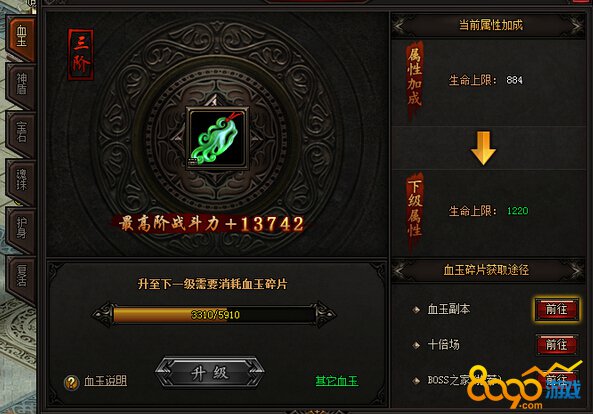Screen dimensions: 593x414
Task: Open the 血玉说明 link
Action: pos(106,381)
